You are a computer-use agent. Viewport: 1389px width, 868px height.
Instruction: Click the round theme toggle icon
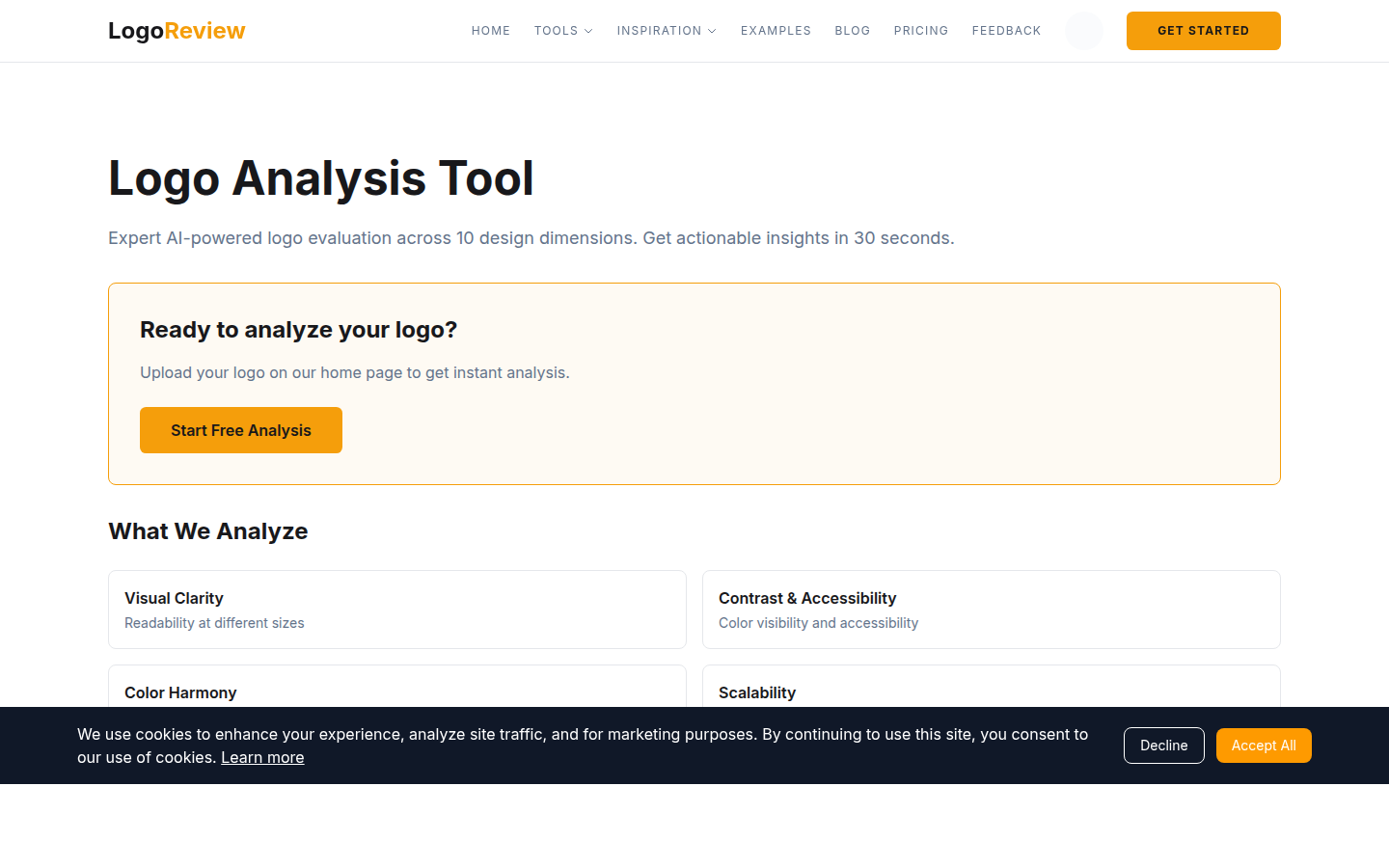point(1084,31)
